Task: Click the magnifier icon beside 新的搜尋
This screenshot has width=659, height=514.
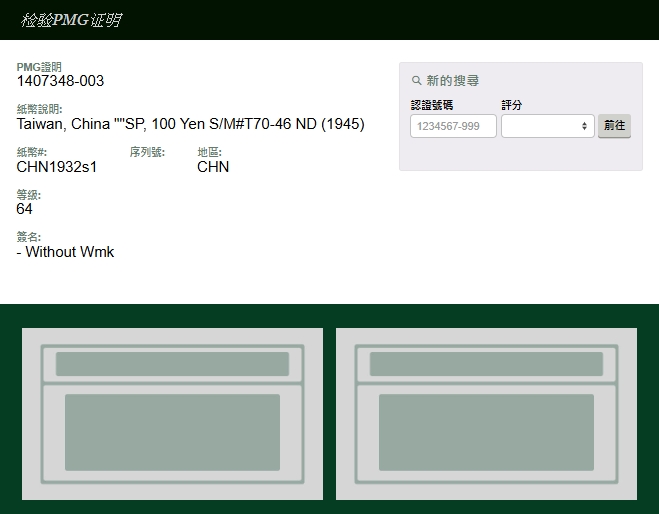Action: [416, 80]
